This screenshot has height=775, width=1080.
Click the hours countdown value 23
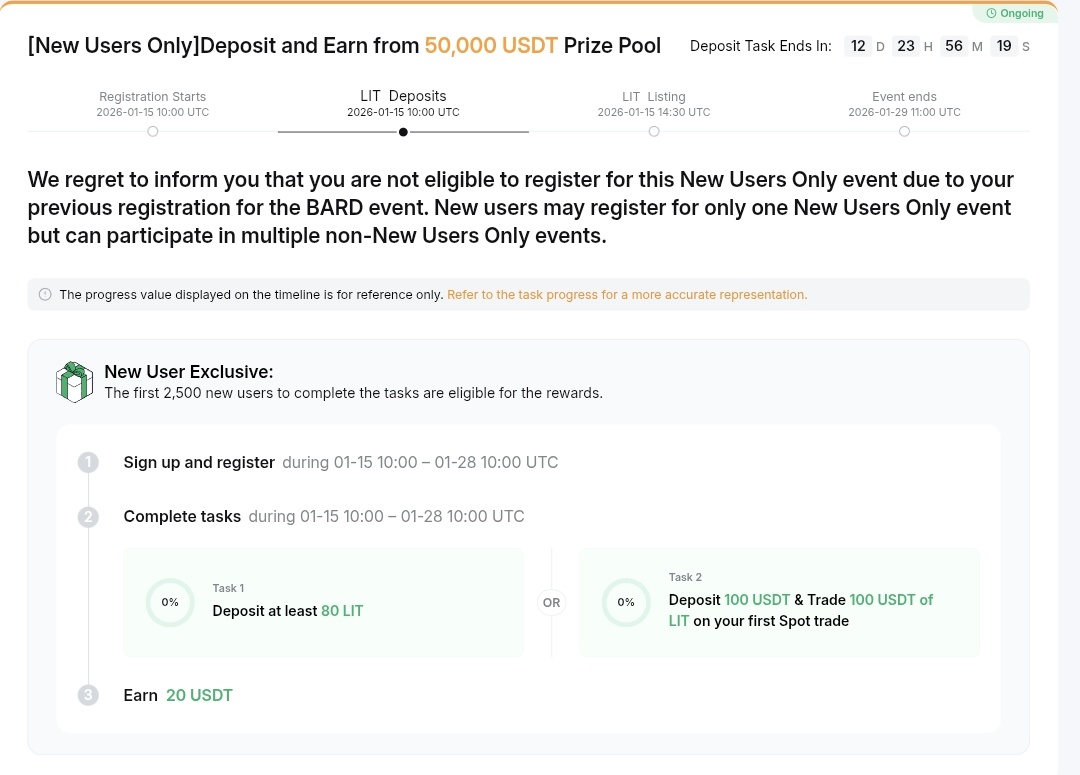click(906, 46)
